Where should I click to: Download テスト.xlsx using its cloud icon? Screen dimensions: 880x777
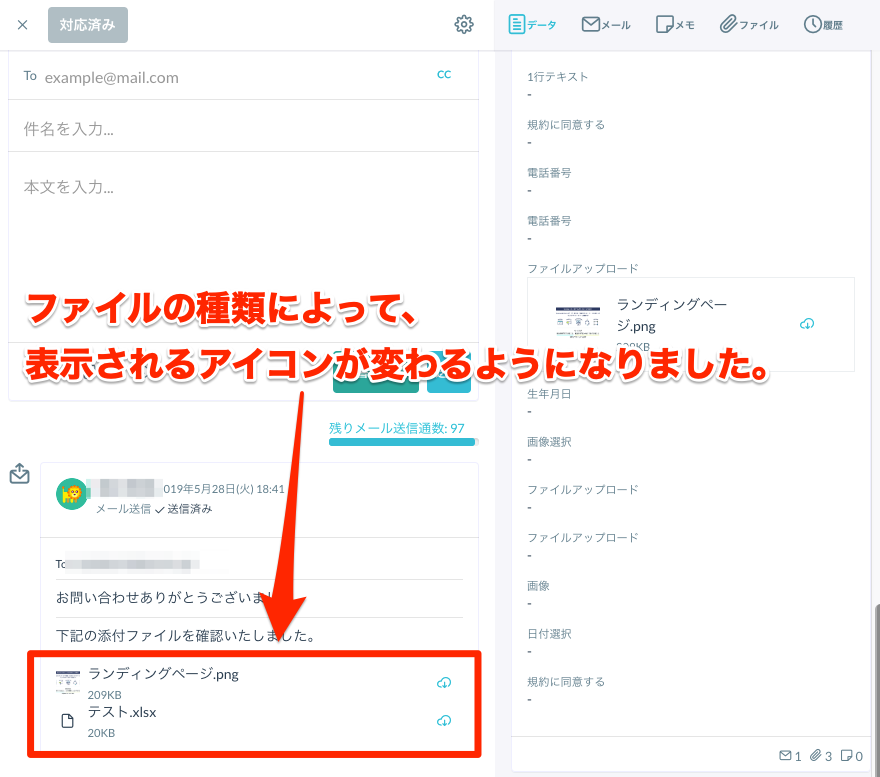(444, 721)
